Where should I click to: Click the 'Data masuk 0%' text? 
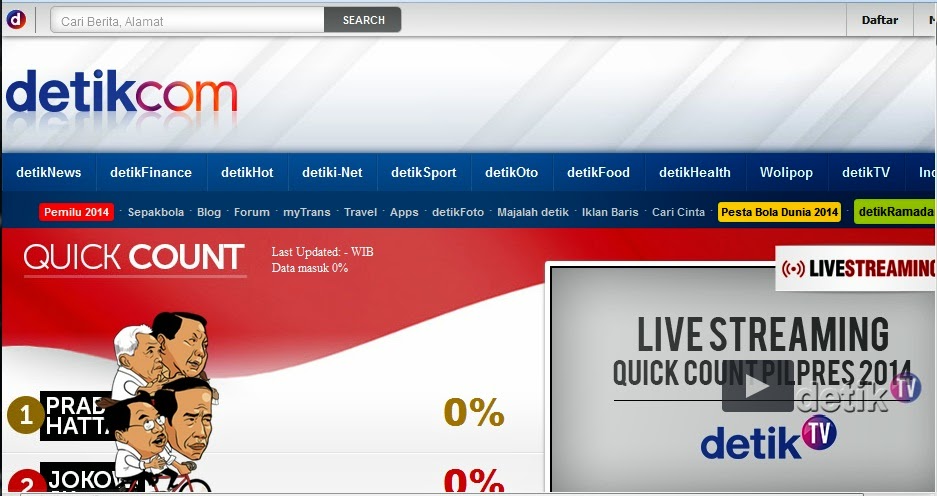[310, 268]
